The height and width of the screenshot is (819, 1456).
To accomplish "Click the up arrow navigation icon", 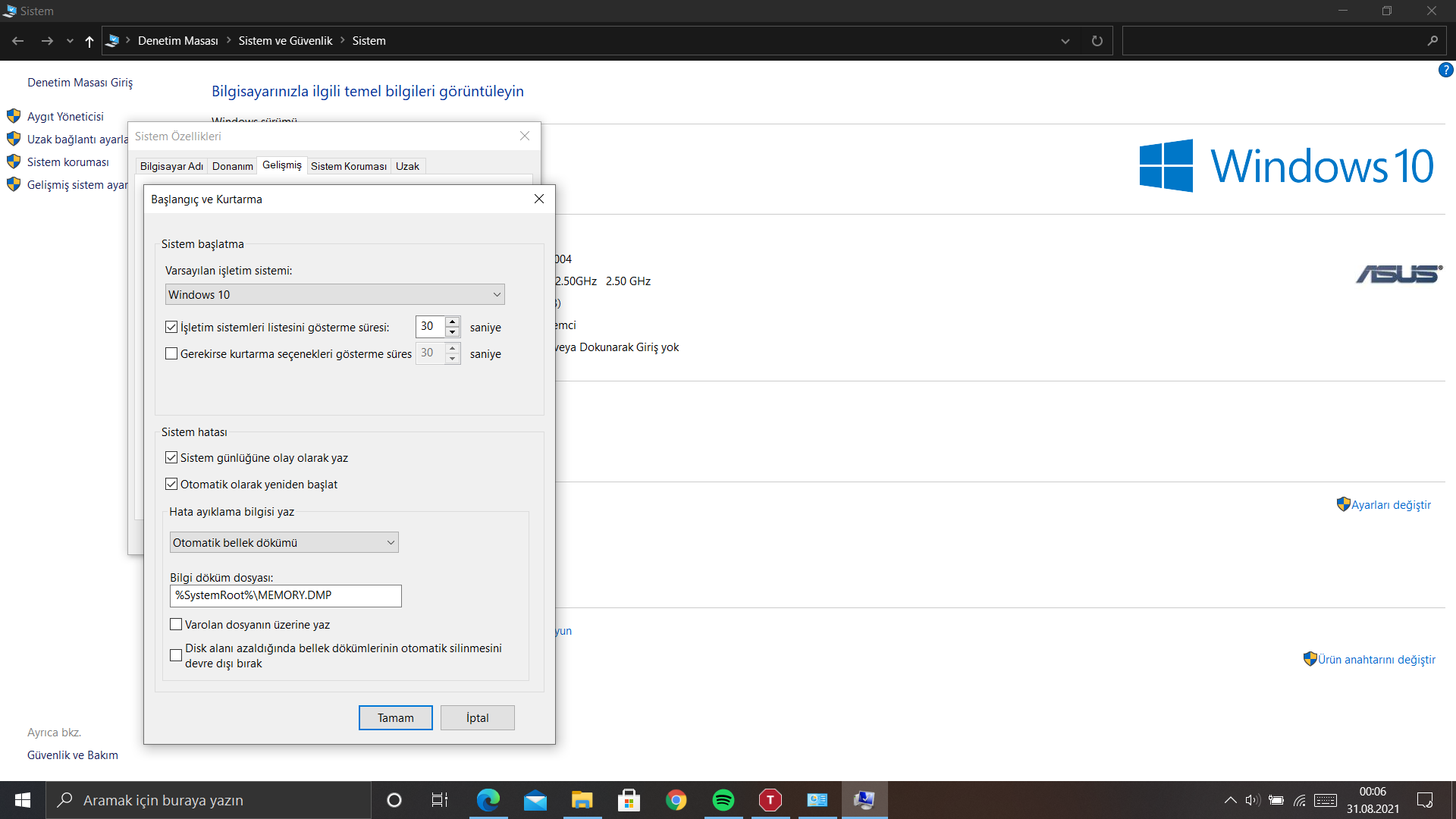I will click(89, 41).
